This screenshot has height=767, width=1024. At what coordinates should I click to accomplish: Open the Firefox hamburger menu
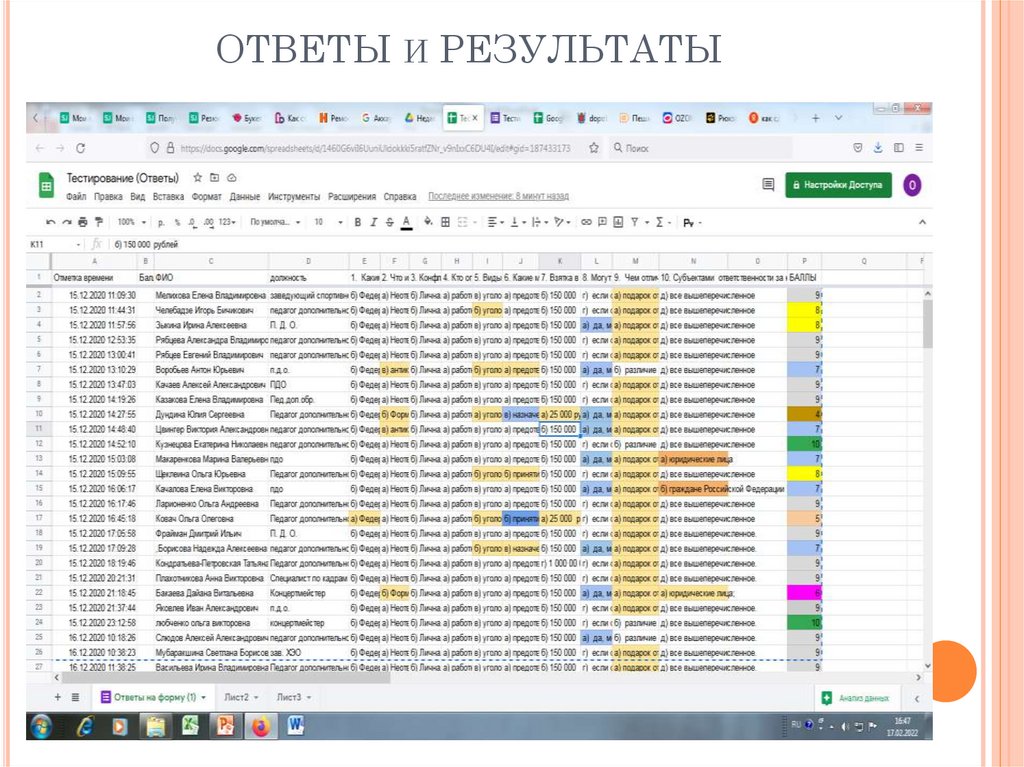point(919,148)
